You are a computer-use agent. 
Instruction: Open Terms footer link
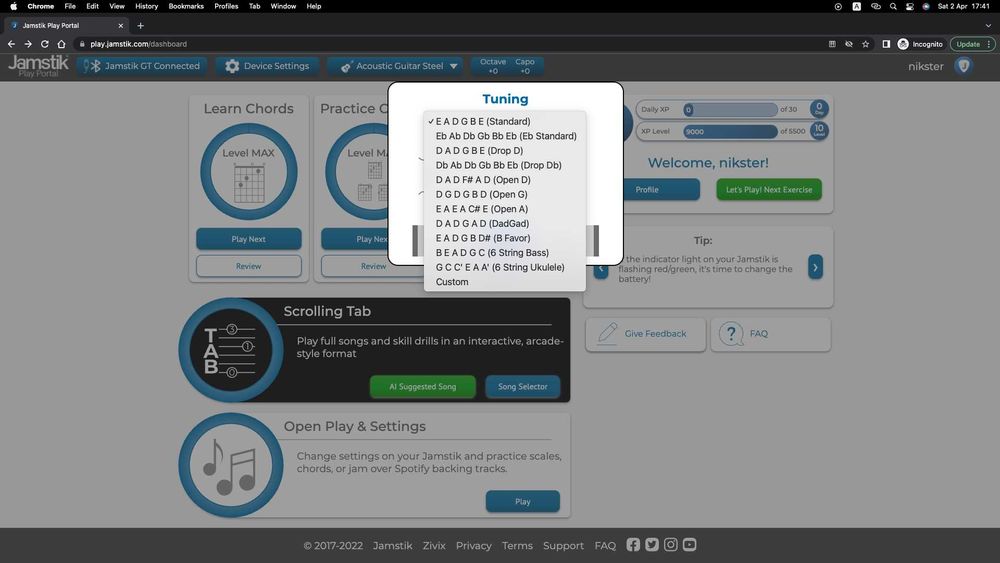pyautogui.click(x=517, y=546)
